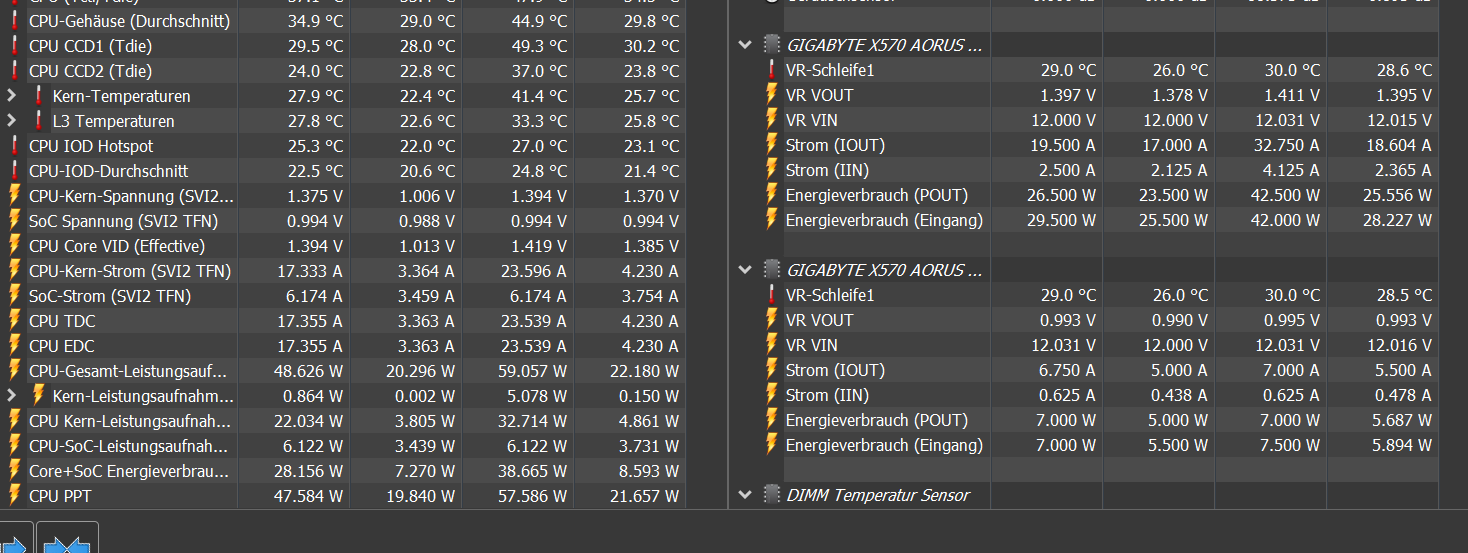Click chip icon of GIGABYTE group with 0.993 V VOUT
1468x553 pixels.
[771, 270]
